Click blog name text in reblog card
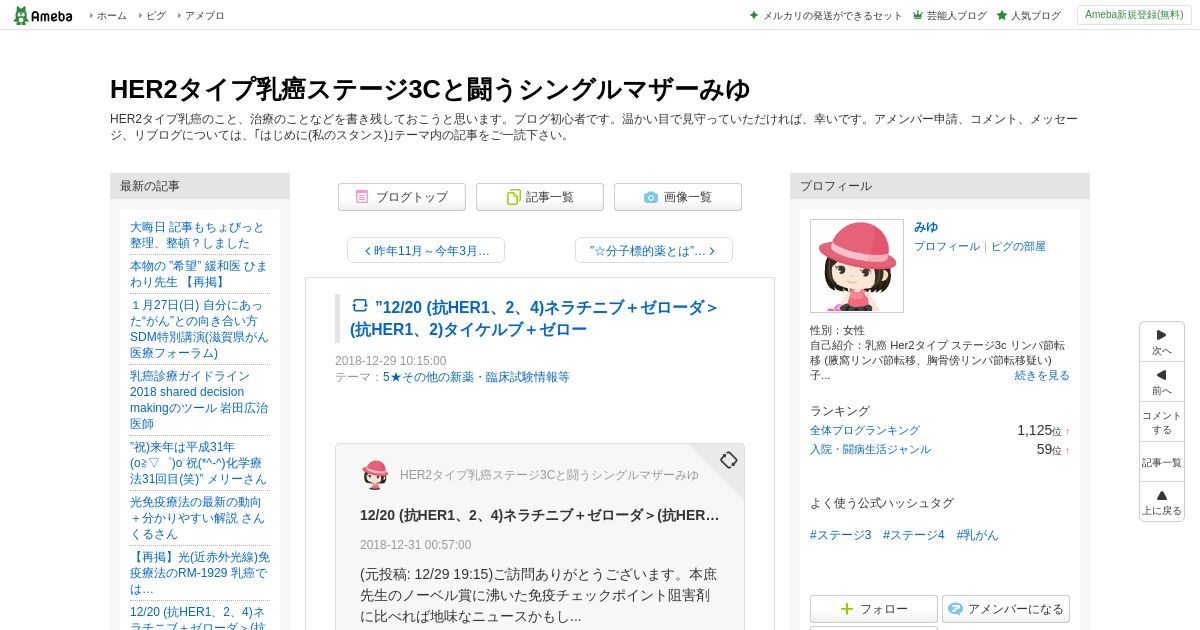 (x=549, y=475)
